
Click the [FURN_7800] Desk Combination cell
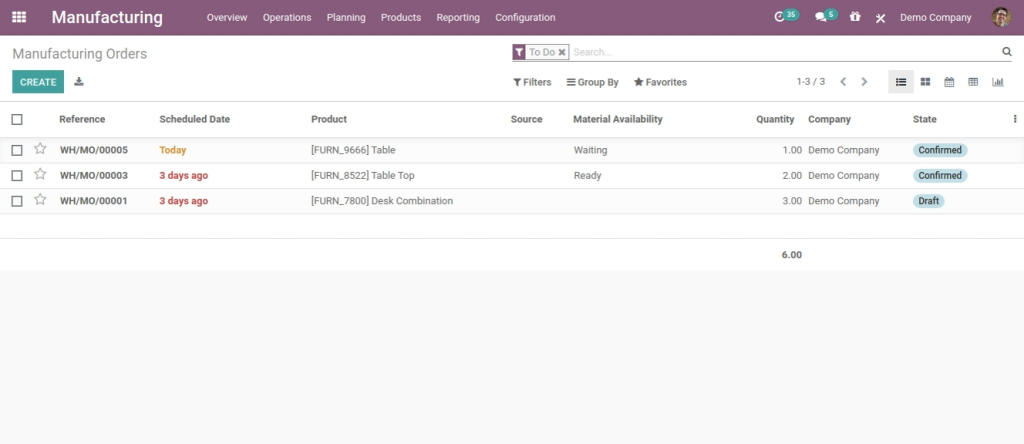click(382, 201)
